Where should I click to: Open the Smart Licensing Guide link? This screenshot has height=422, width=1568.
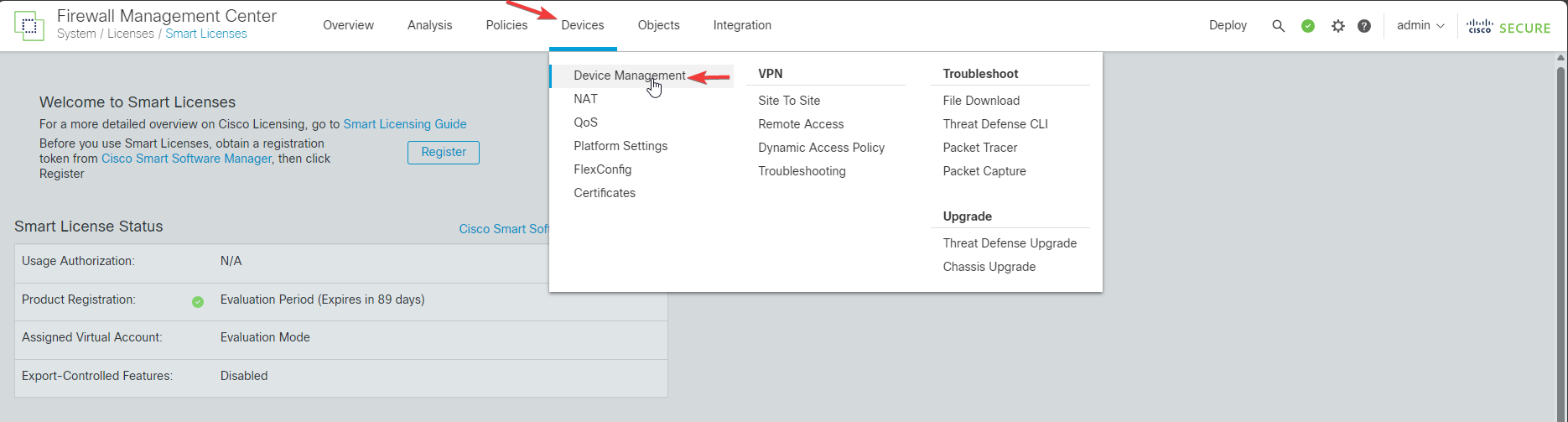404,124
